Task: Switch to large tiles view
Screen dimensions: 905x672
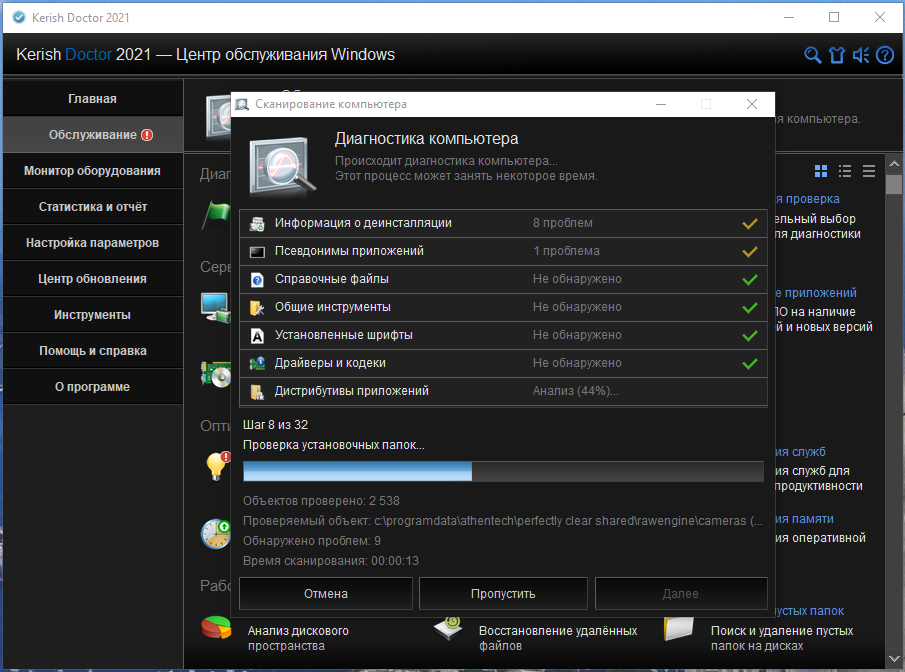Action: 821,171
